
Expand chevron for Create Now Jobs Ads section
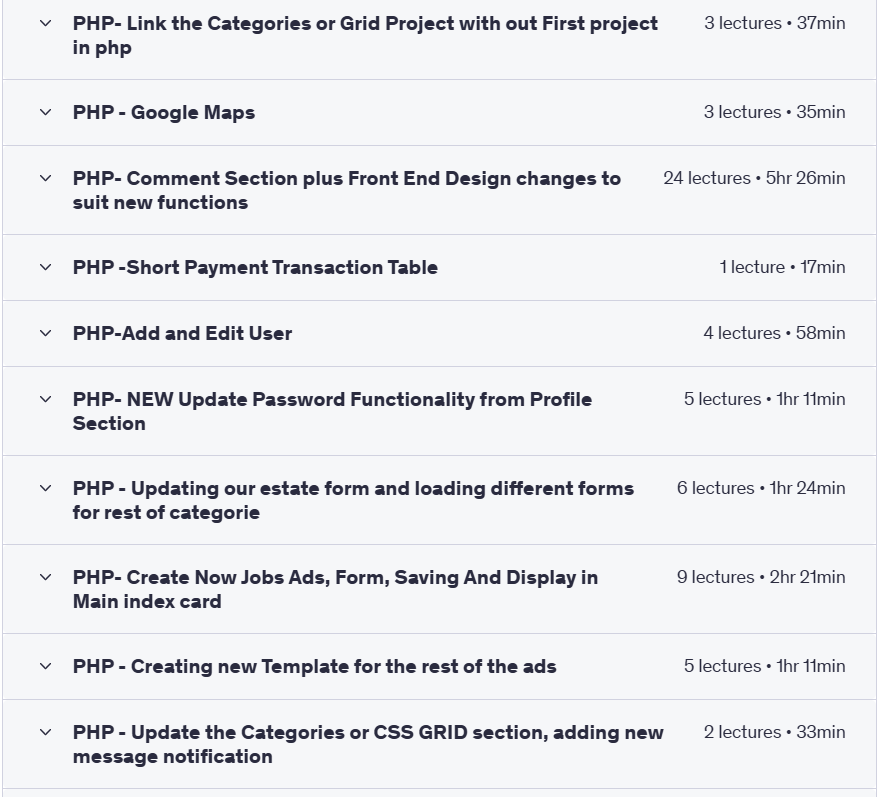46,577
